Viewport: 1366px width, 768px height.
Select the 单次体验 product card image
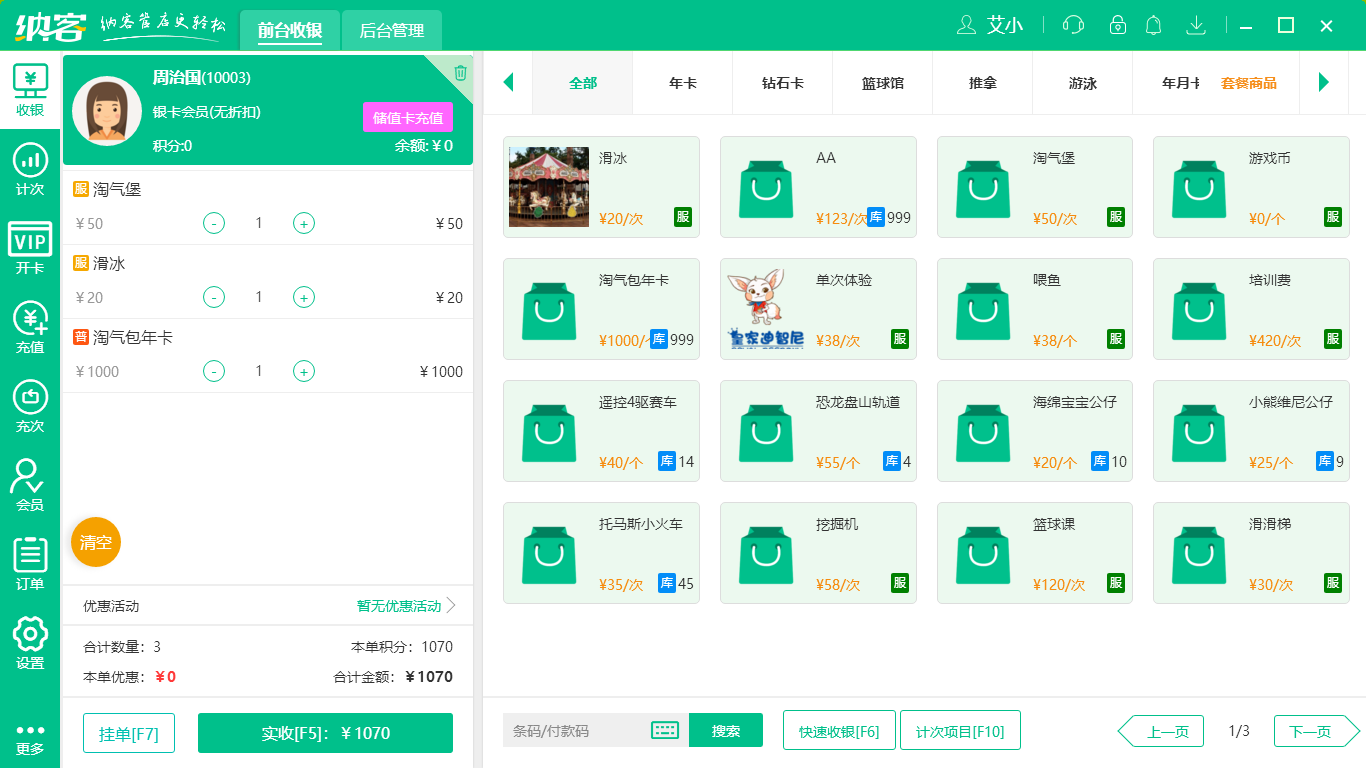[766, 309]
